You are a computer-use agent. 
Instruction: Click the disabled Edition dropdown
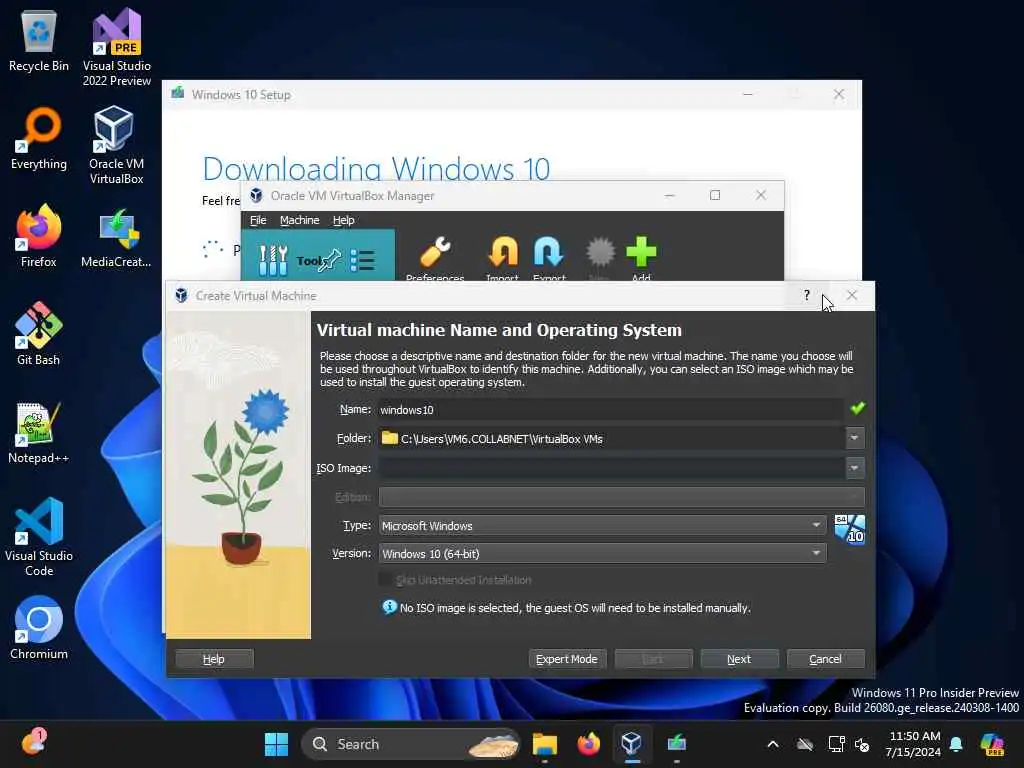[621, 497]
